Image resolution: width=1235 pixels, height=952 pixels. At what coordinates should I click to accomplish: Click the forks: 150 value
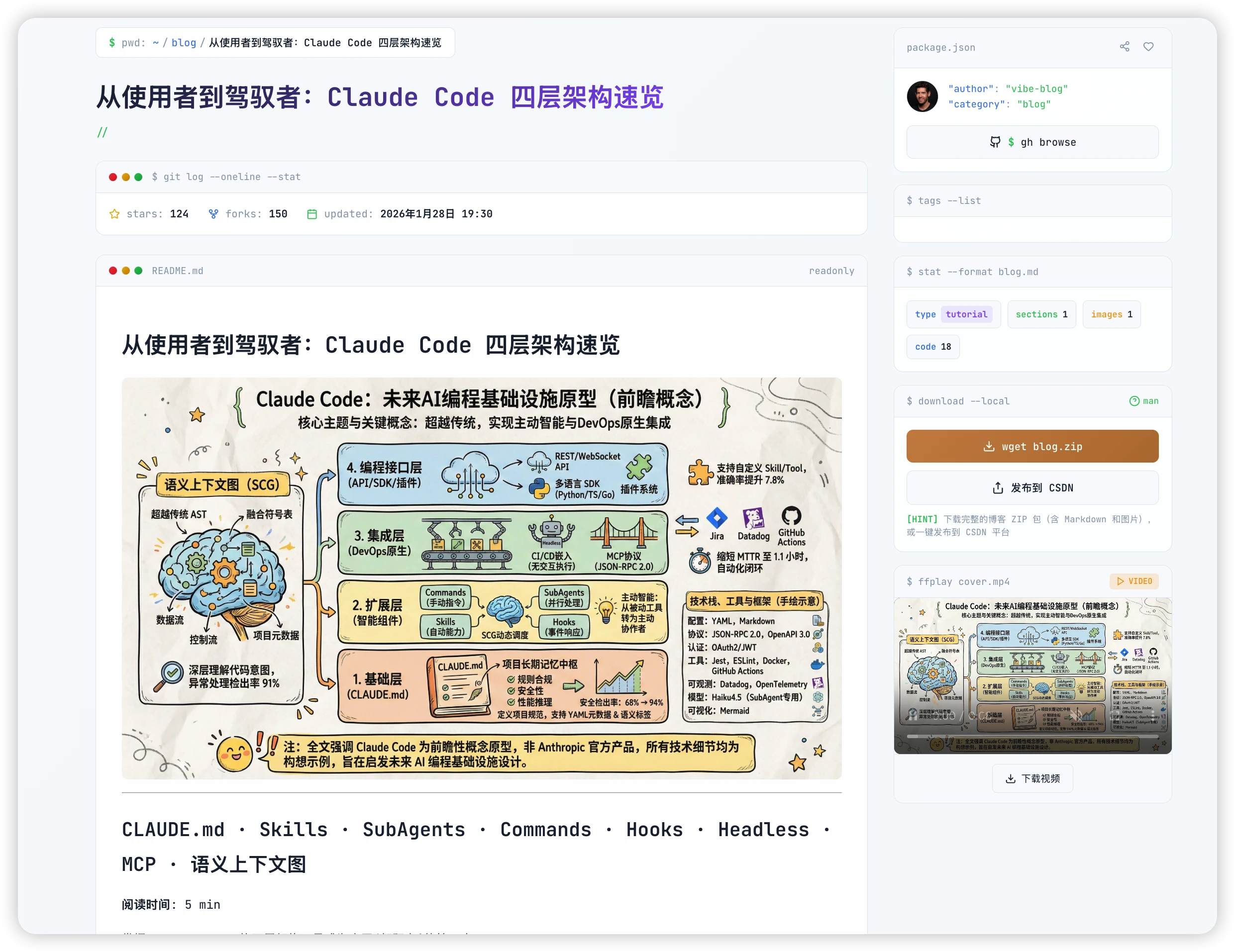coord(278,214)
